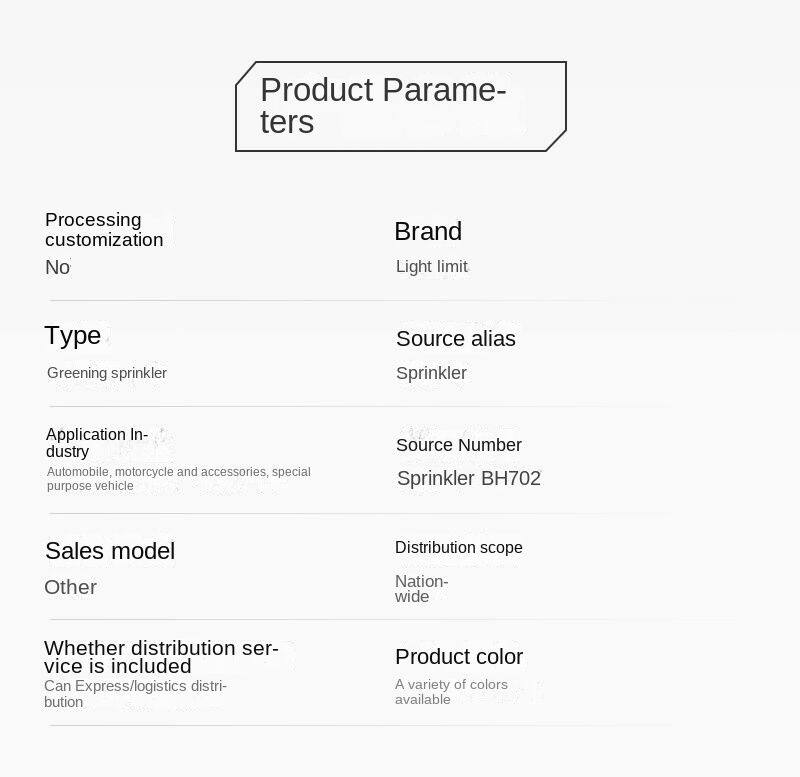Select the 'Light limit' brand value
The image size is (800, 777).
tap(432, 266)
